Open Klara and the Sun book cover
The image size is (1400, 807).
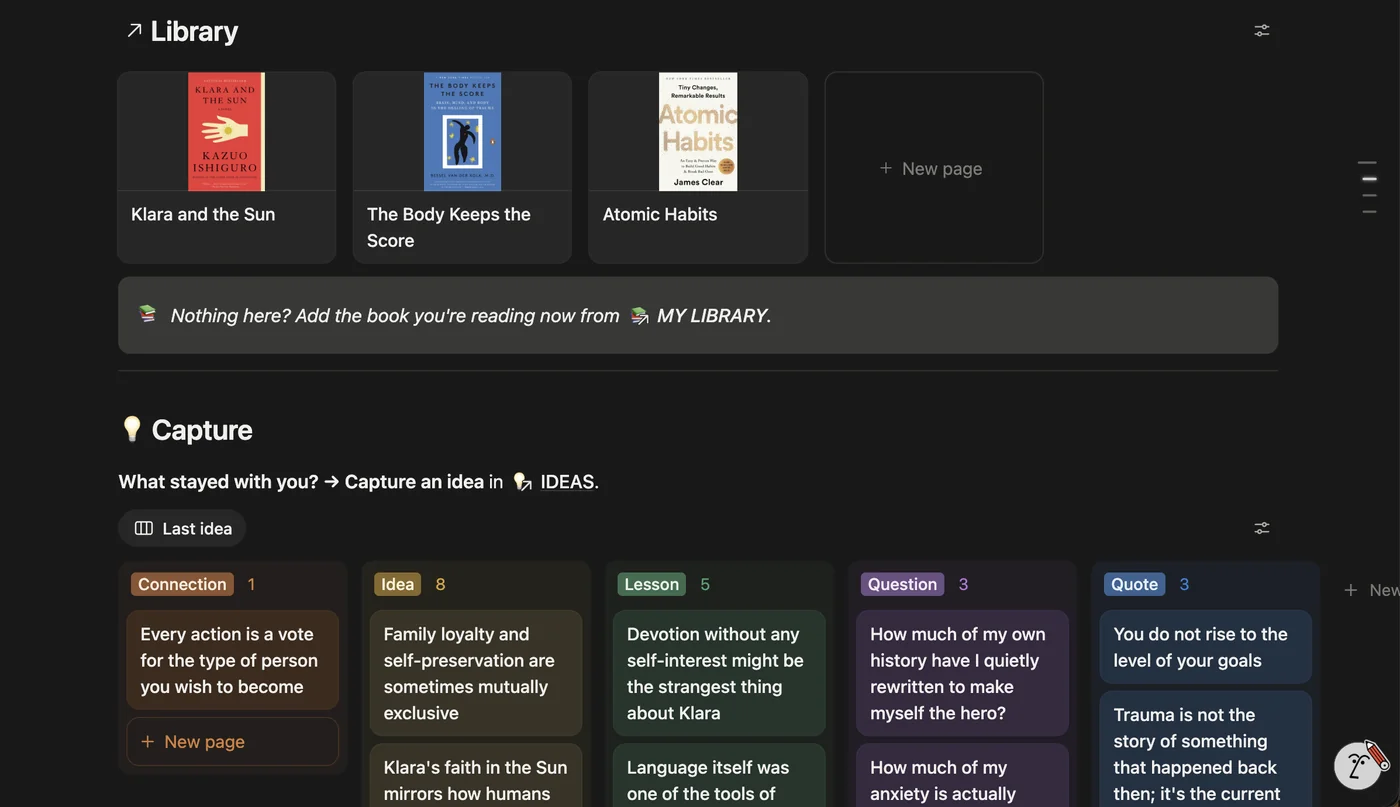[226, 131]
